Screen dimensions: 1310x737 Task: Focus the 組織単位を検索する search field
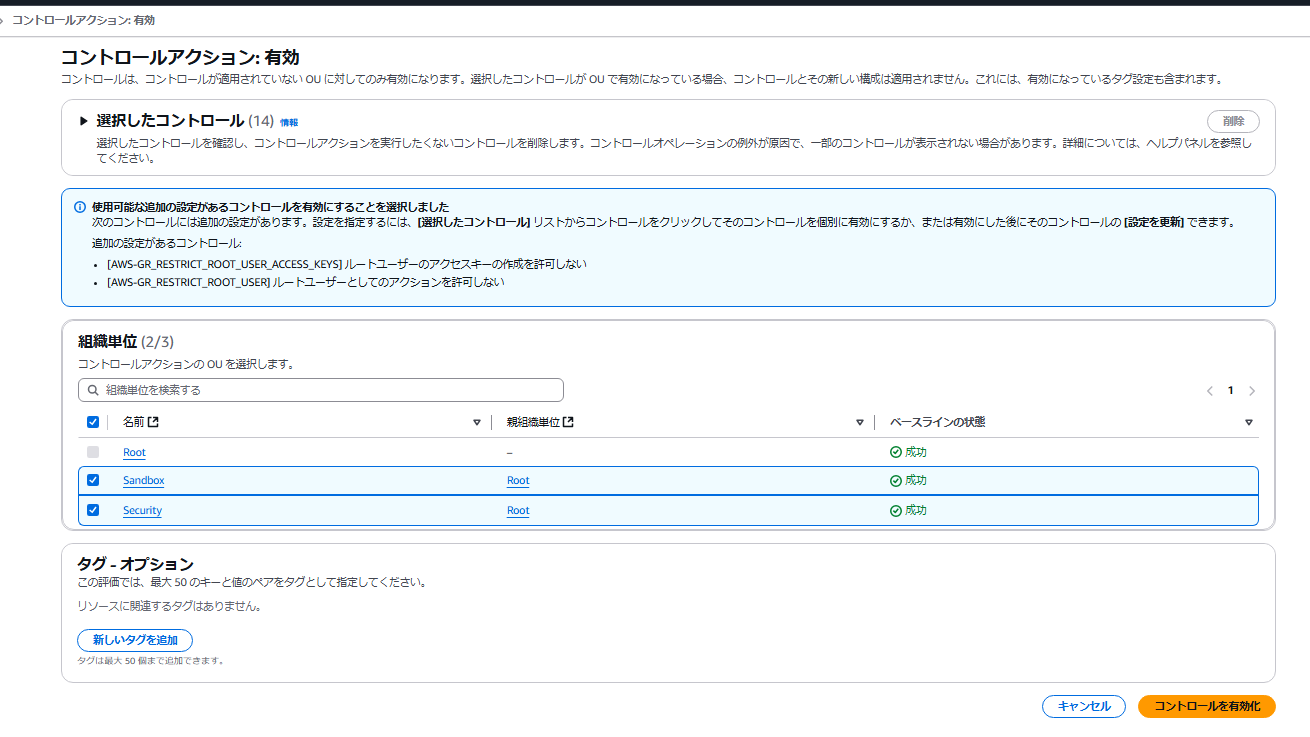pos(321,390)
